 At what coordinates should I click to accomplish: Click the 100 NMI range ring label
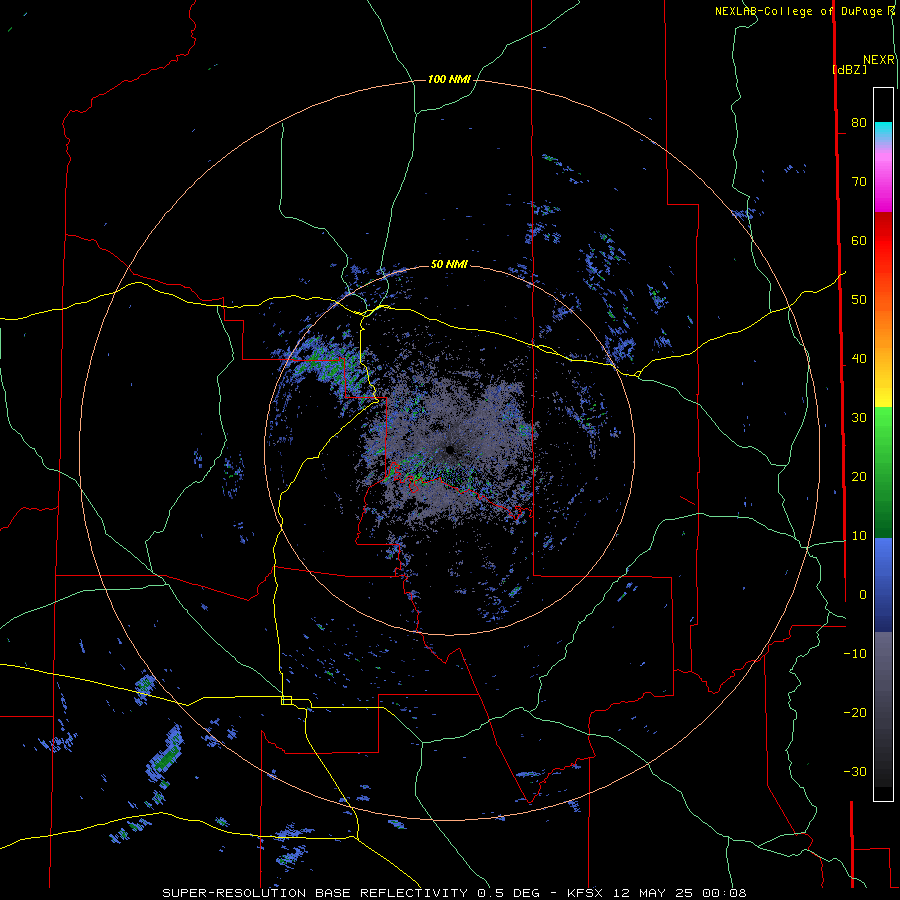[x=449, y=79]
